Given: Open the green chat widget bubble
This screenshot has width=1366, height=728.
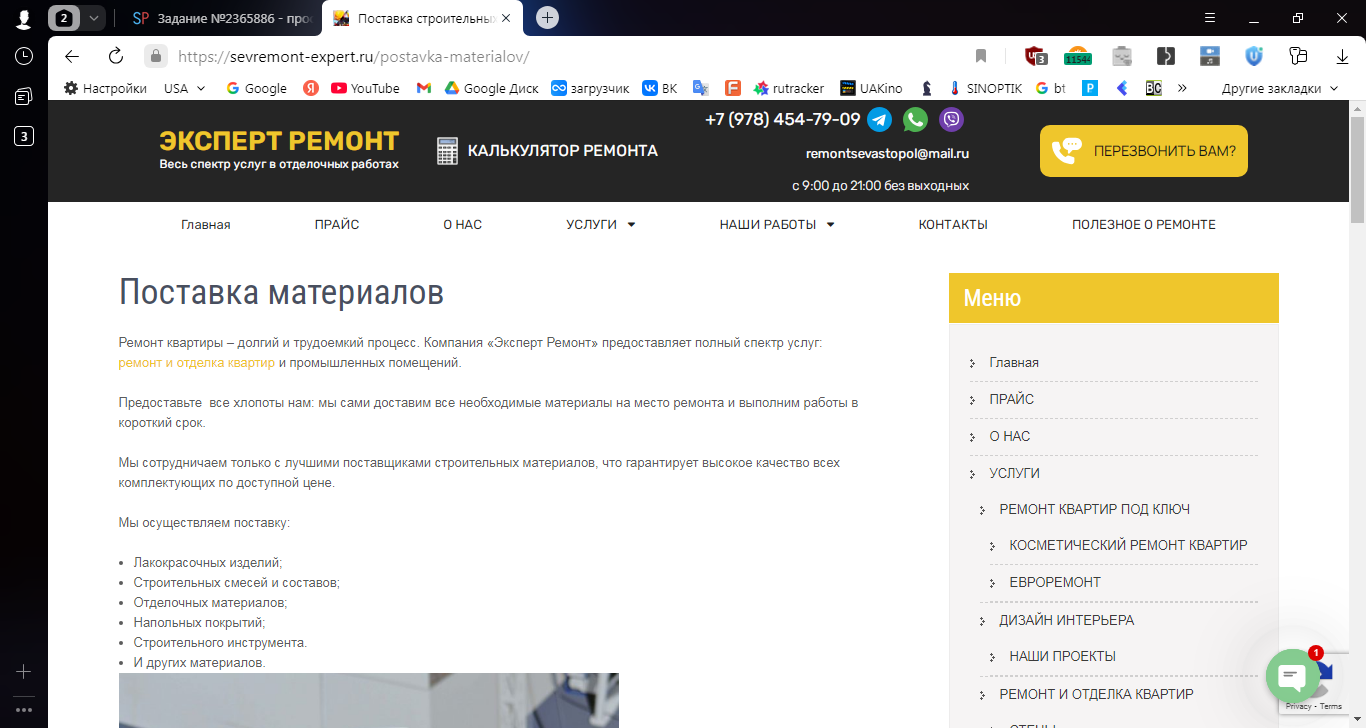Looking at the screenshot, I should point(1293,676).
